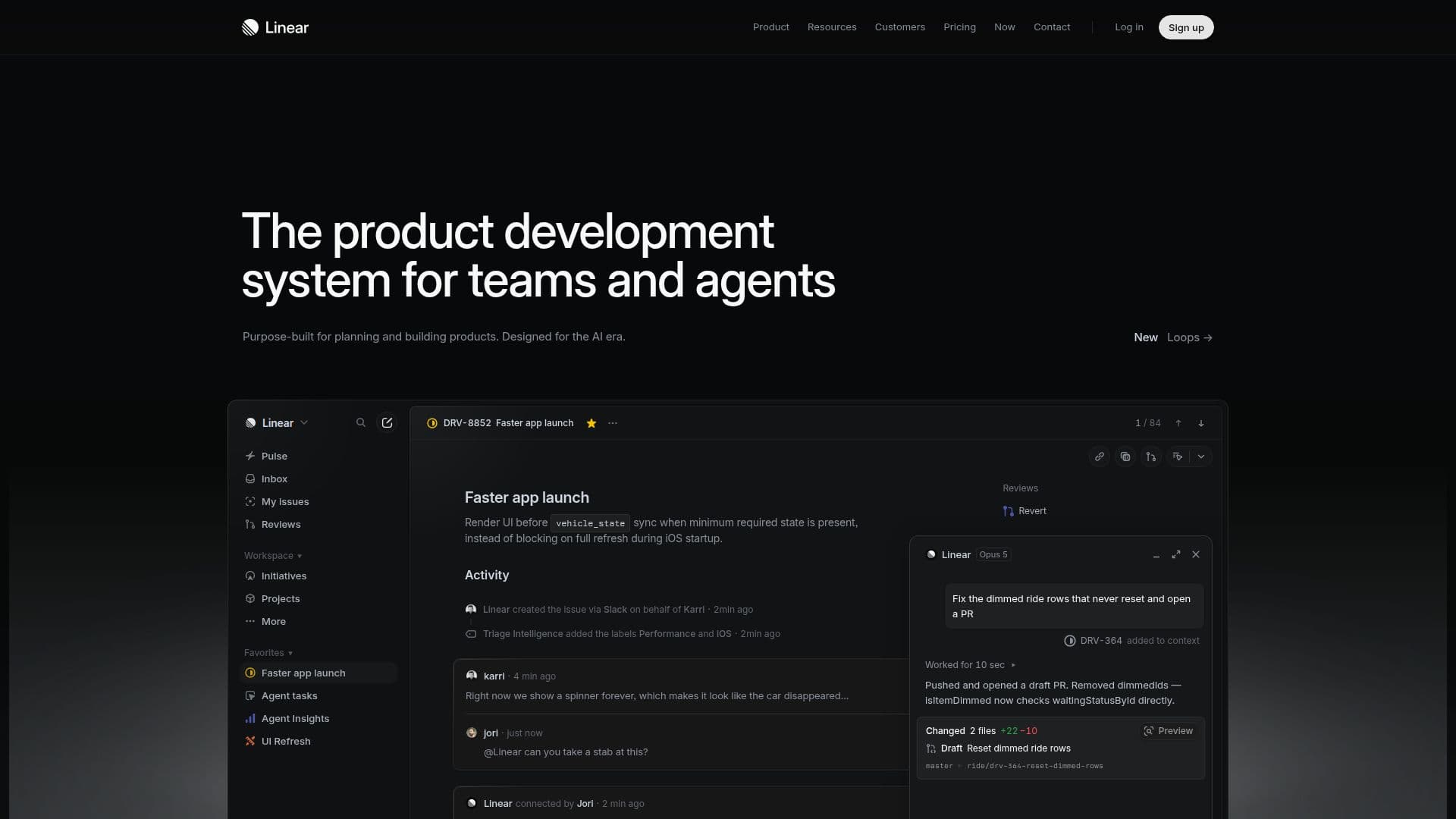Click the Now nav link
The image size is (1456, 819).
[x=1004, y=27]
